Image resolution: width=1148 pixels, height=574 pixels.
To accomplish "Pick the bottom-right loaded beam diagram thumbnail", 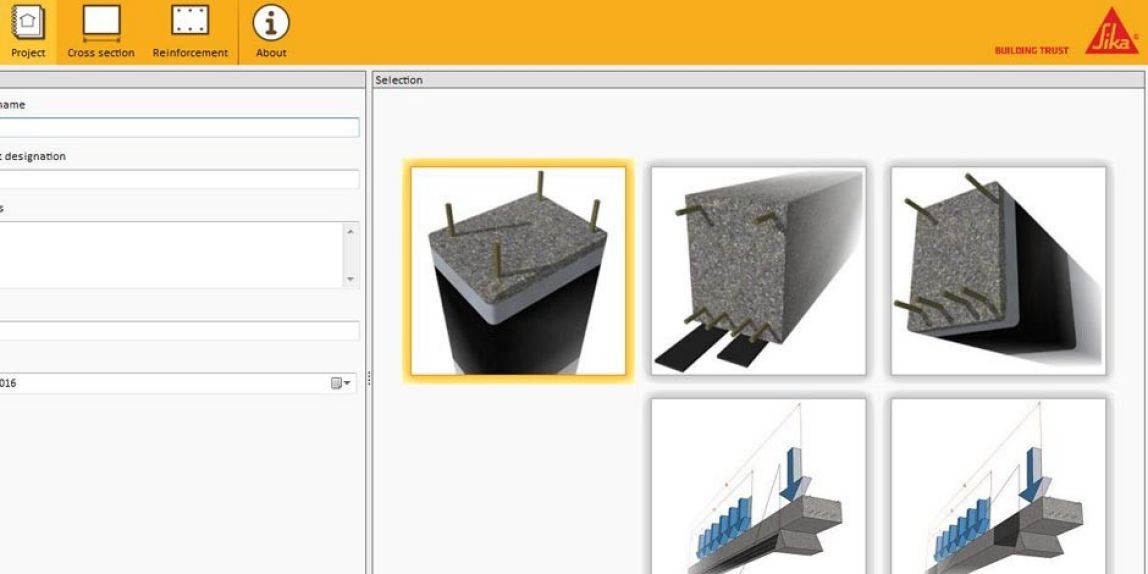I will 998,487.
